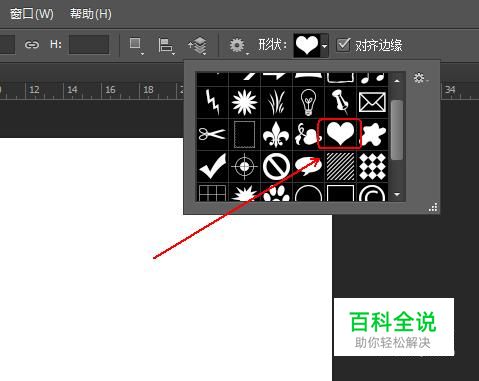Click the shape list scroll down arrow
Viewport: 479px width, 381px height.
pyautogui.click(x=397, y=194)
